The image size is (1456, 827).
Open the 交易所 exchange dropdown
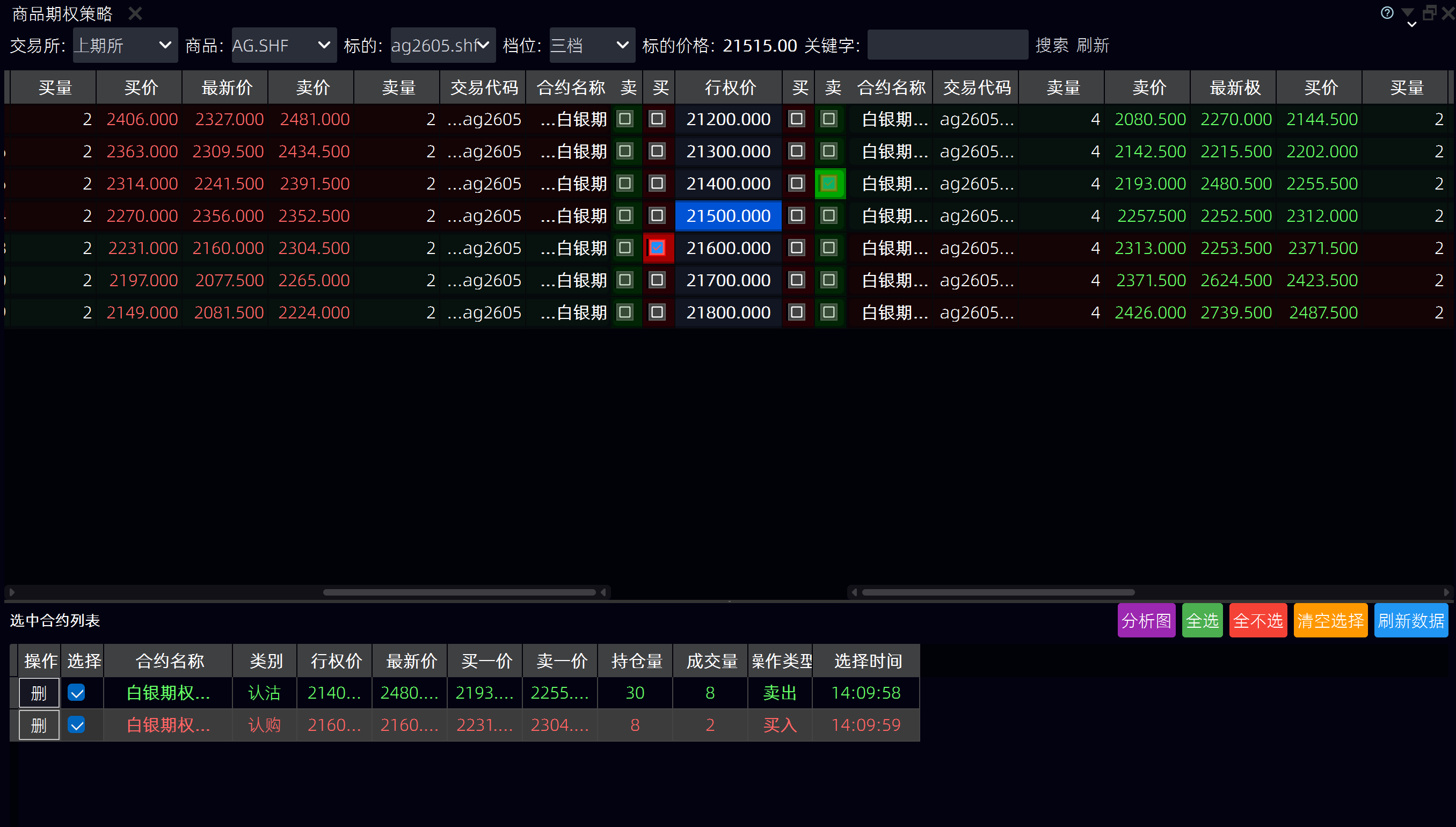(x=125, y=46)
